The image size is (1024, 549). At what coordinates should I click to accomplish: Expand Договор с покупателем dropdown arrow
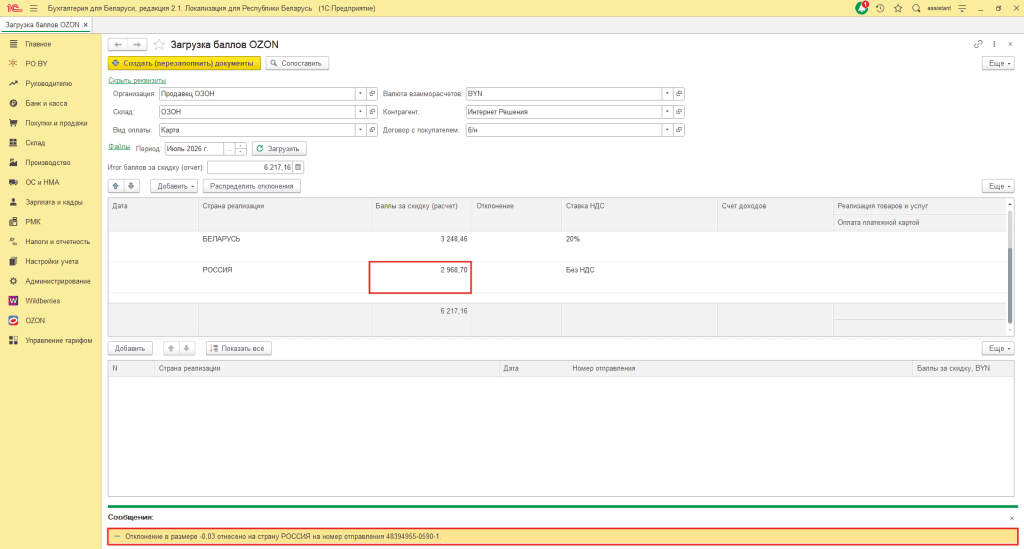(x=667, y=130)
